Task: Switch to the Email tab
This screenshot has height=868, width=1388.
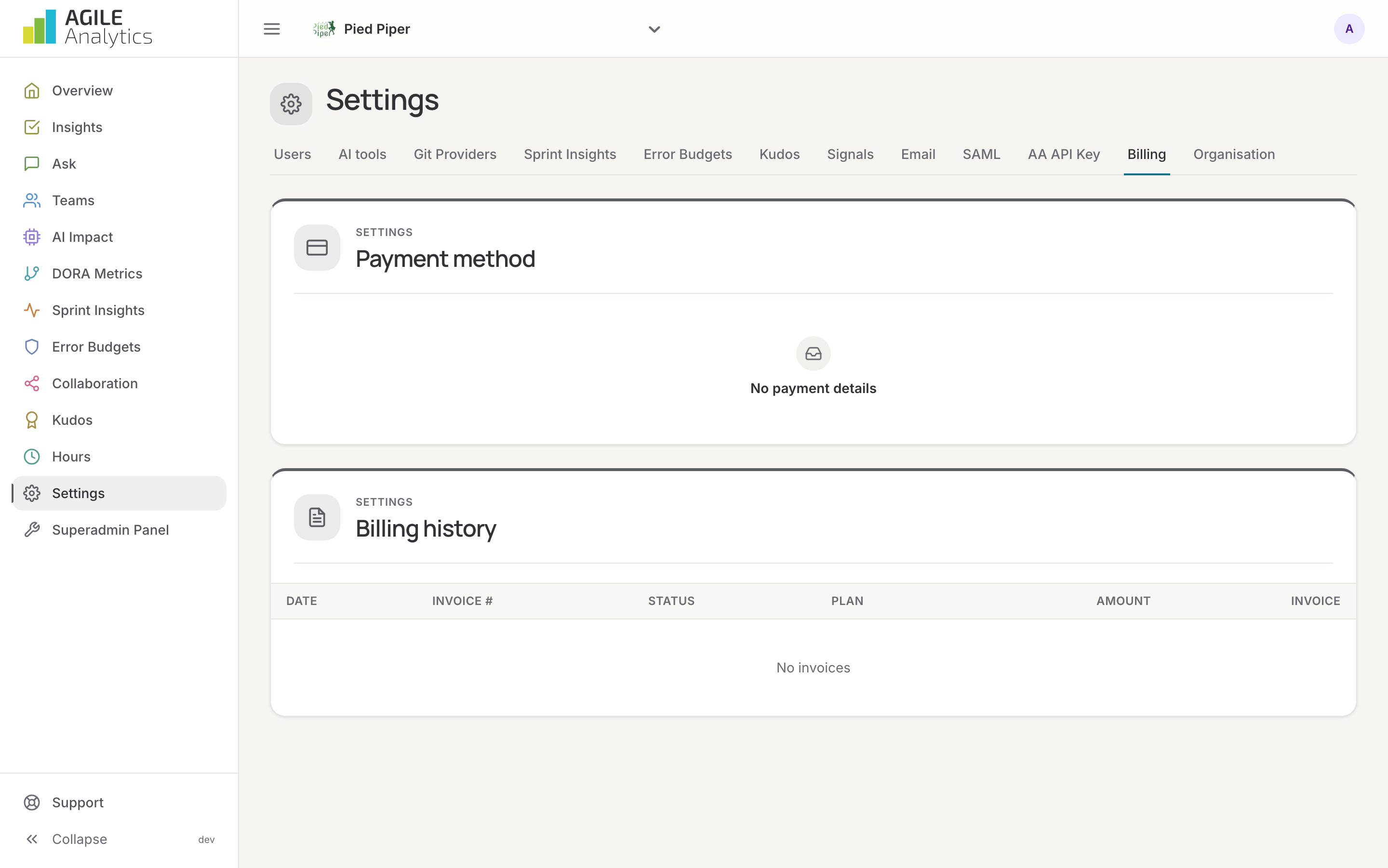Action: (x=918, y=155)
